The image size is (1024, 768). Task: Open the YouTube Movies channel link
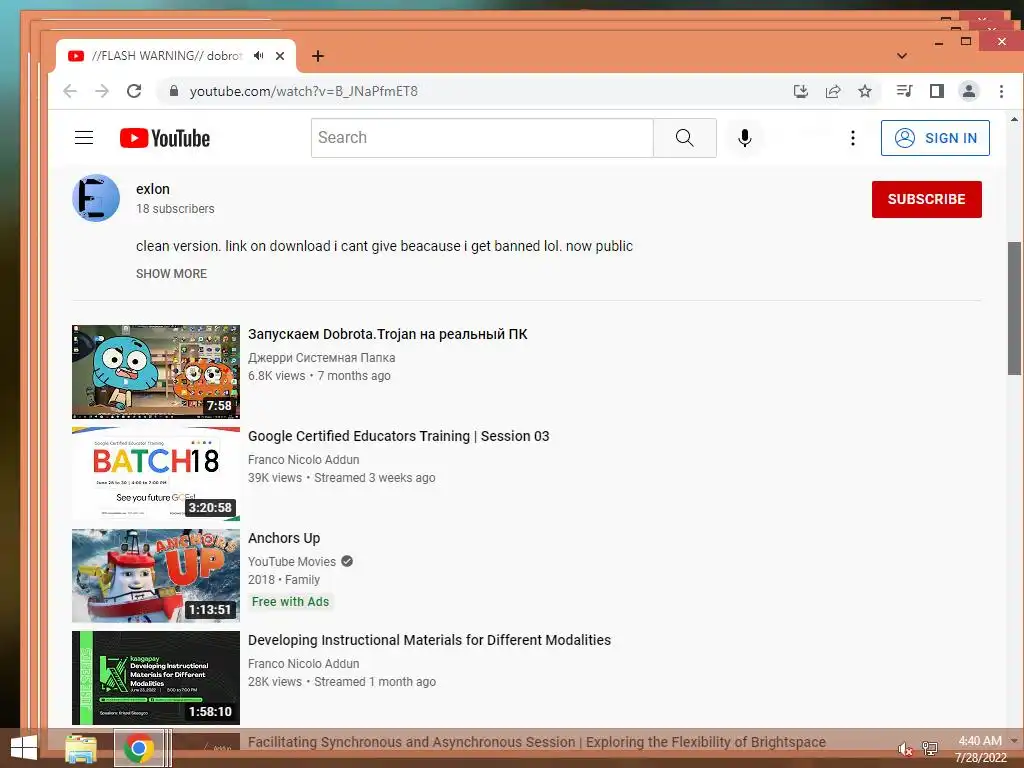292,562
